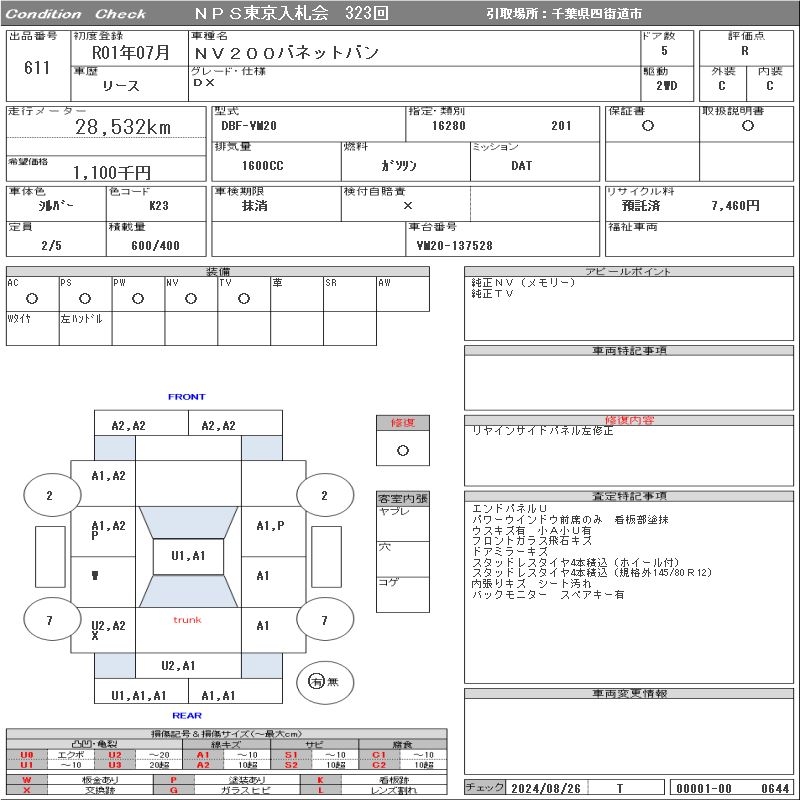Click the inspection expiry value 抹消
The height and width of the screenshot is (800, 800).
click(x=255, y=206)
